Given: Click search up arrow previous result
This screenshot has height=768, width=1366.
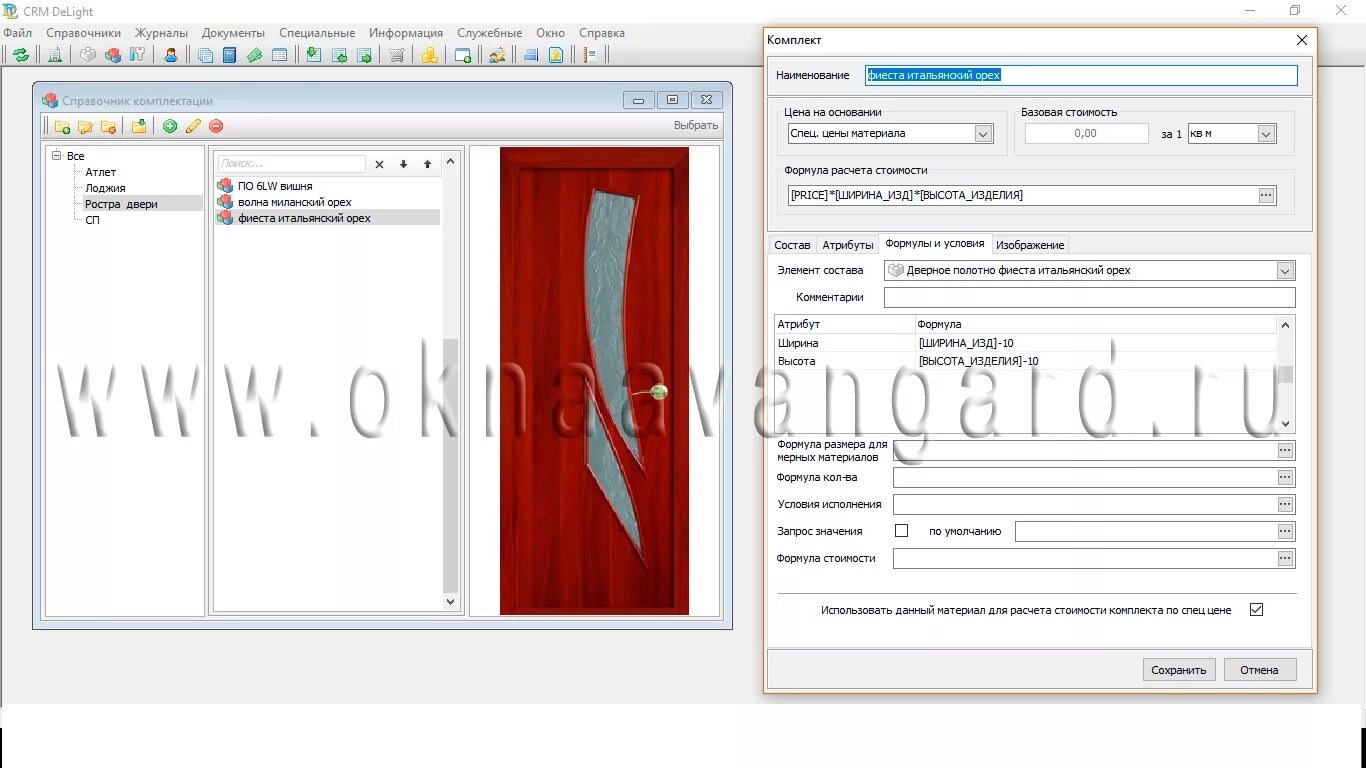Looking at the screenshot, I should pyautogui.click(x=427, y=164).
